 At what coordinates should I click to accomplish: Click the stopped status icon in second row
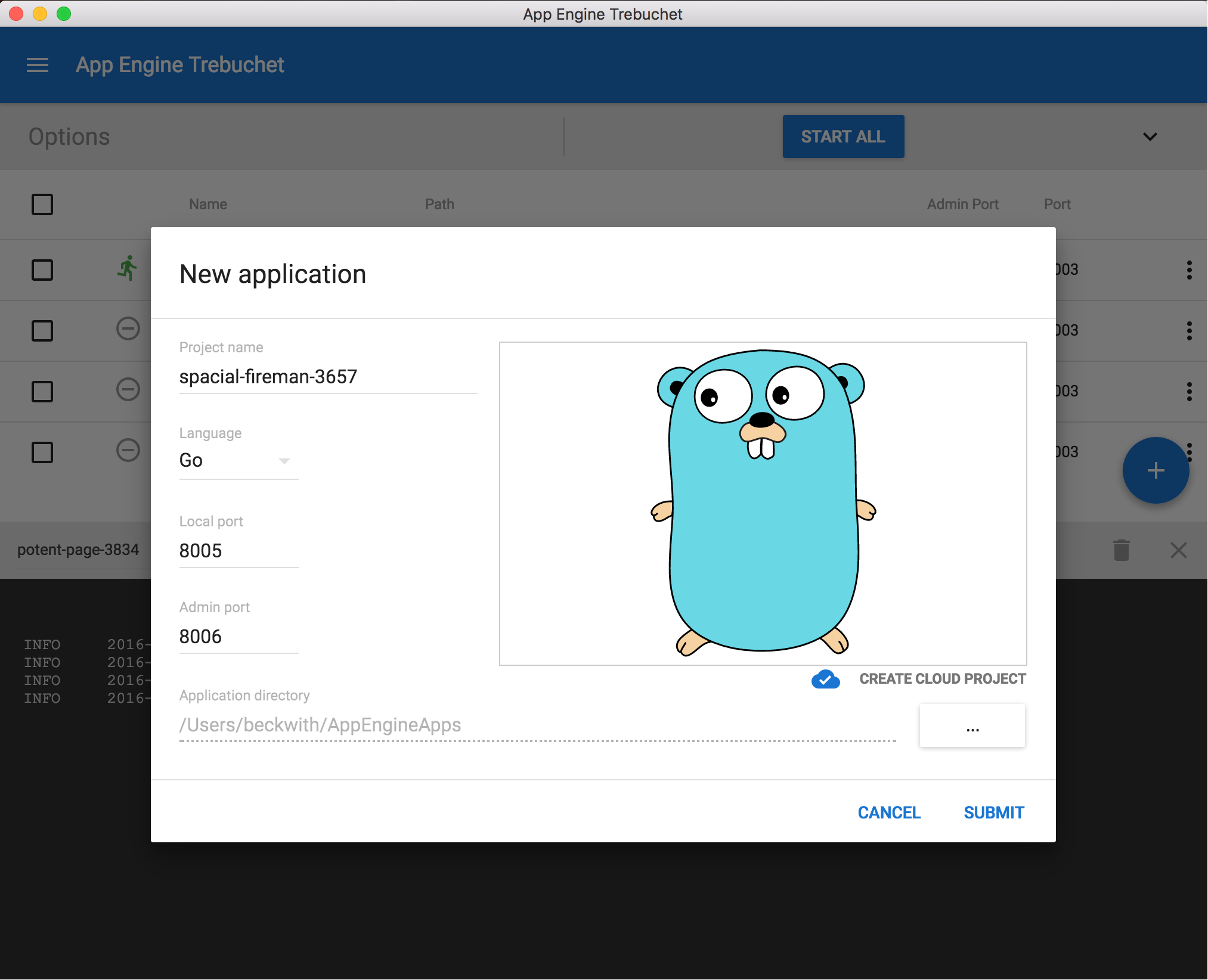click(128, 329)
